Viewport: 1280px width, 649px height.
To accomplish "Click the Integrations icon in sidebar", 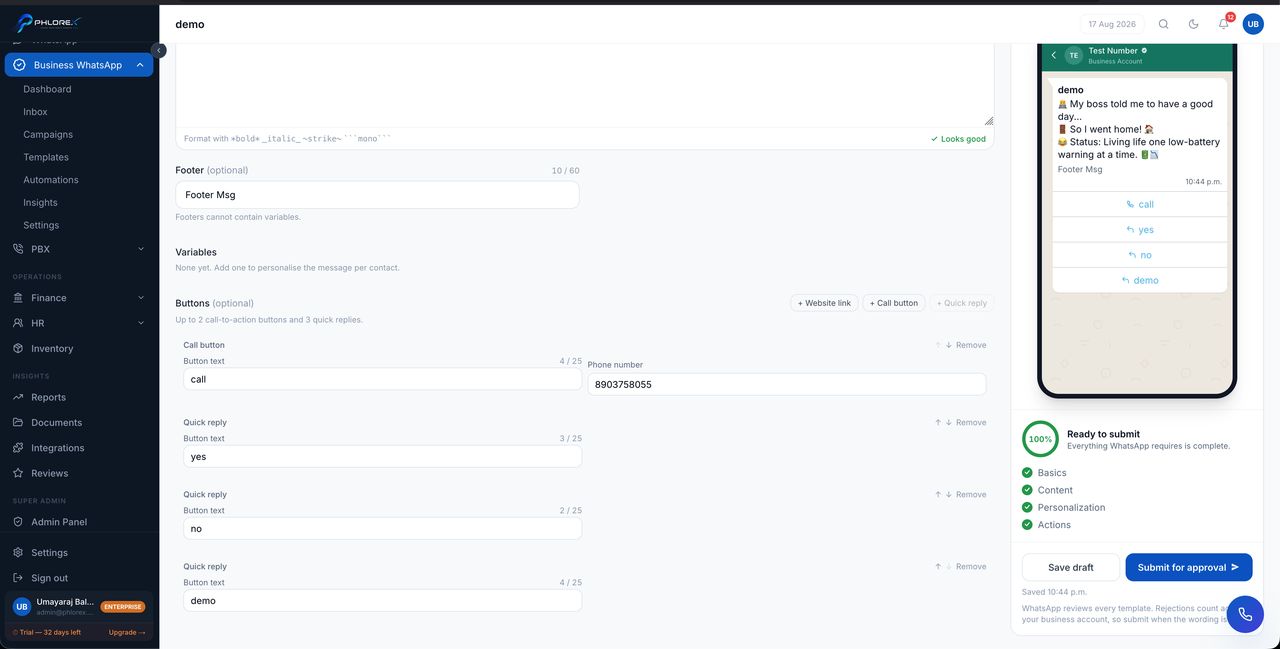I will (19, 448).
